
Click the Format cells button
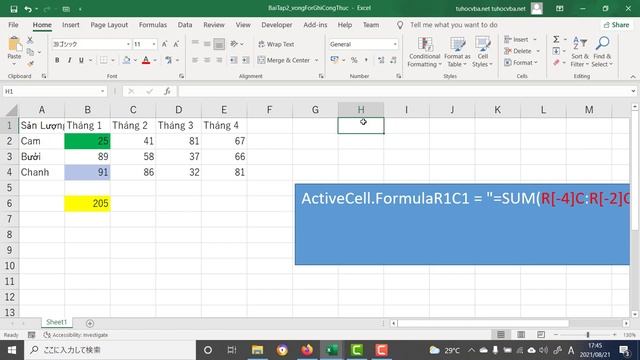coord(521,62)
